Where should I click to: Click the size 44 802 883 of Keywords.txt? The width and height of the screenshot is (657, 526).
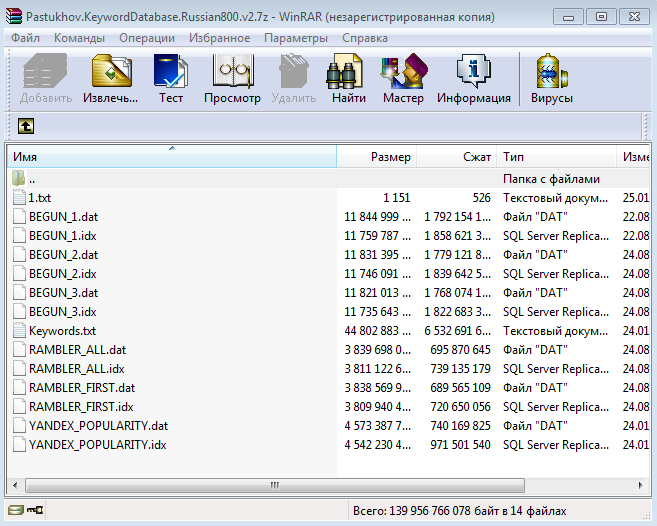coord(378,331)
